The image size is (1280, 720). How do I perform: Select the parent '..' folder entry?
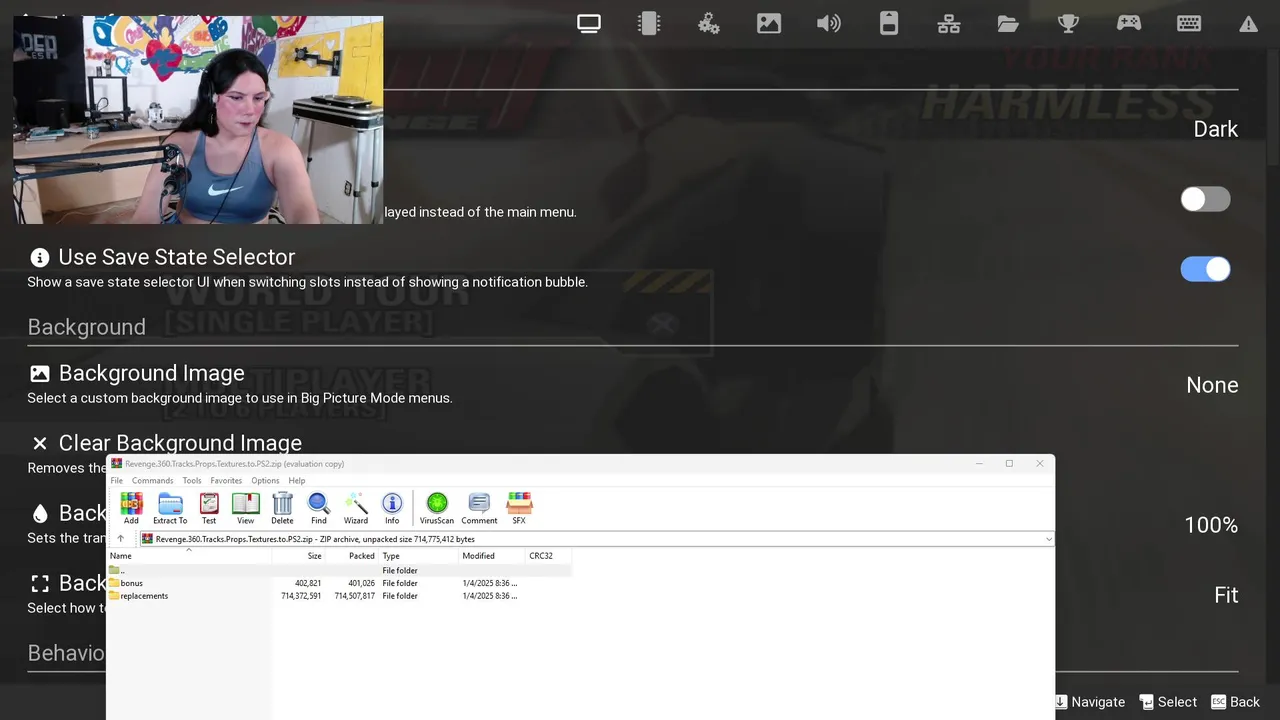click(116, 570)
